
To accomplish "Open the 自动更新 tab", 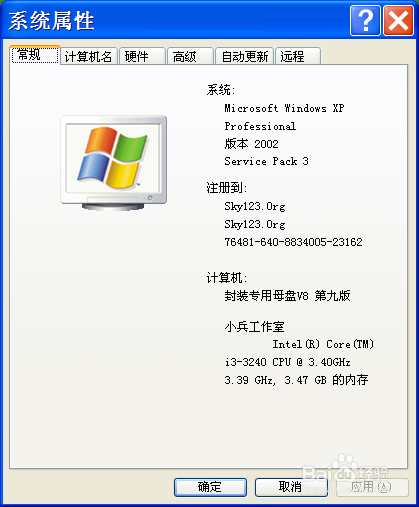I will click(245, 56).
